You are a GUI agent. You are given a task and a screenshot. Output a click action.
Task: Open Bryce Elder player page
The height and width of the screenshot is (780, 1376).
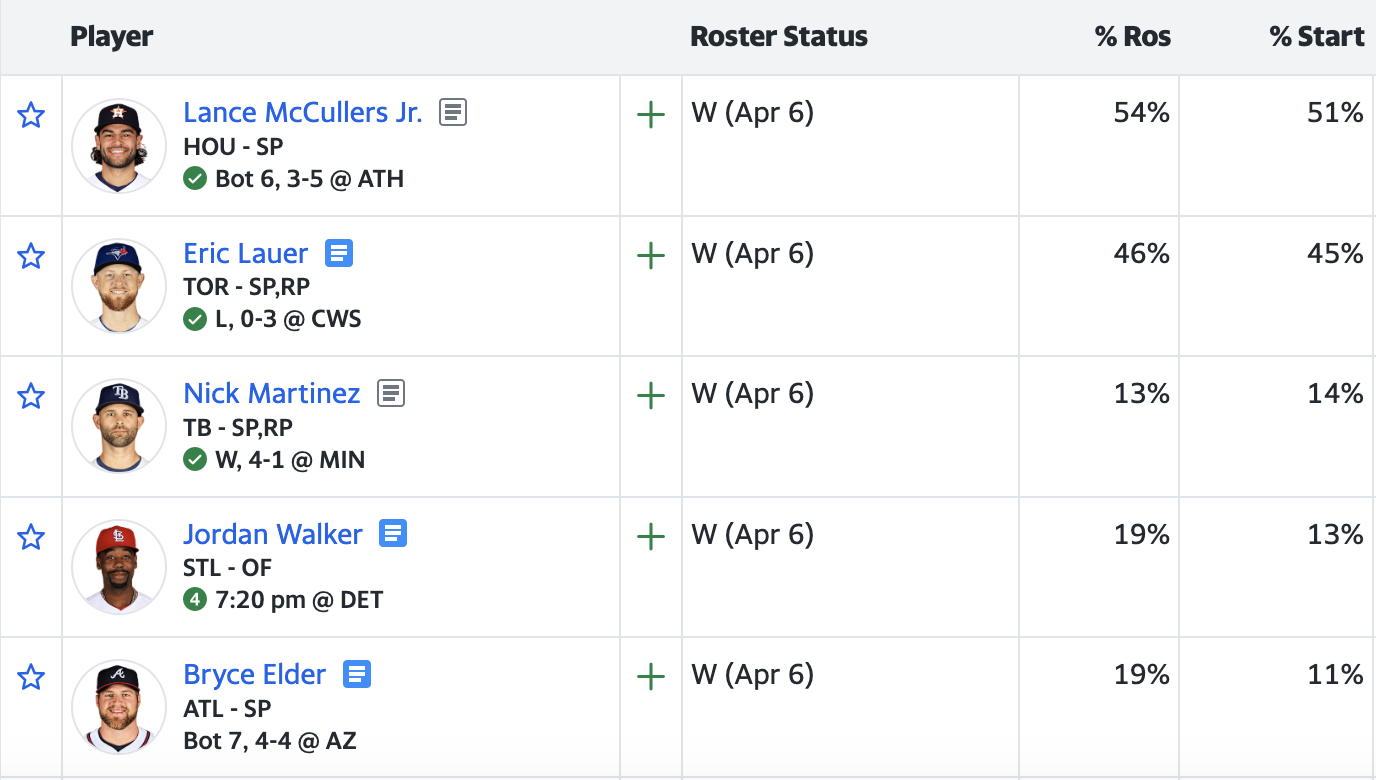(x=254, y=674)
